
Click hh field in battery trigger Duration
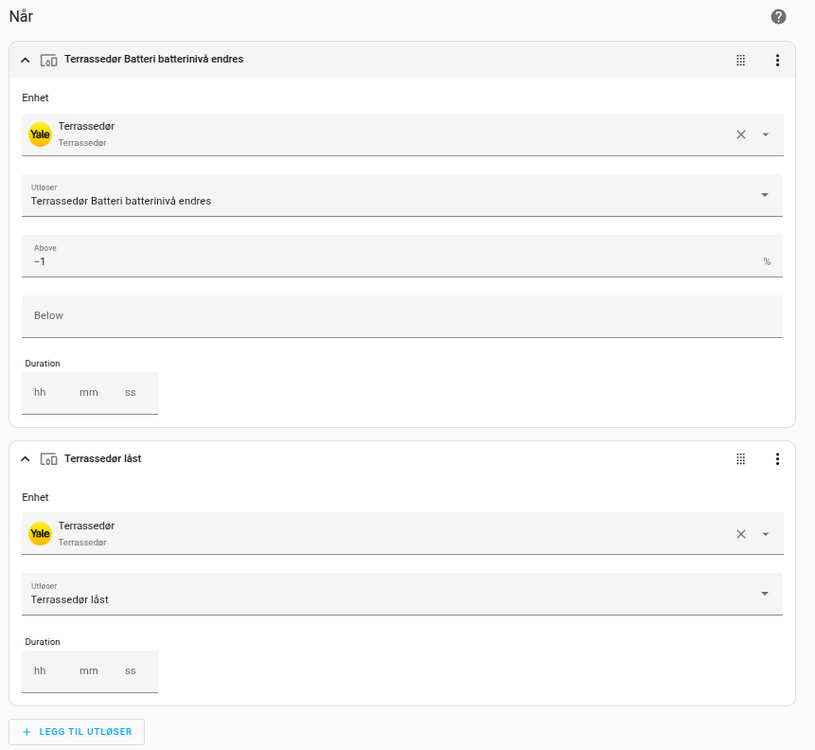[x=41, y=393]
